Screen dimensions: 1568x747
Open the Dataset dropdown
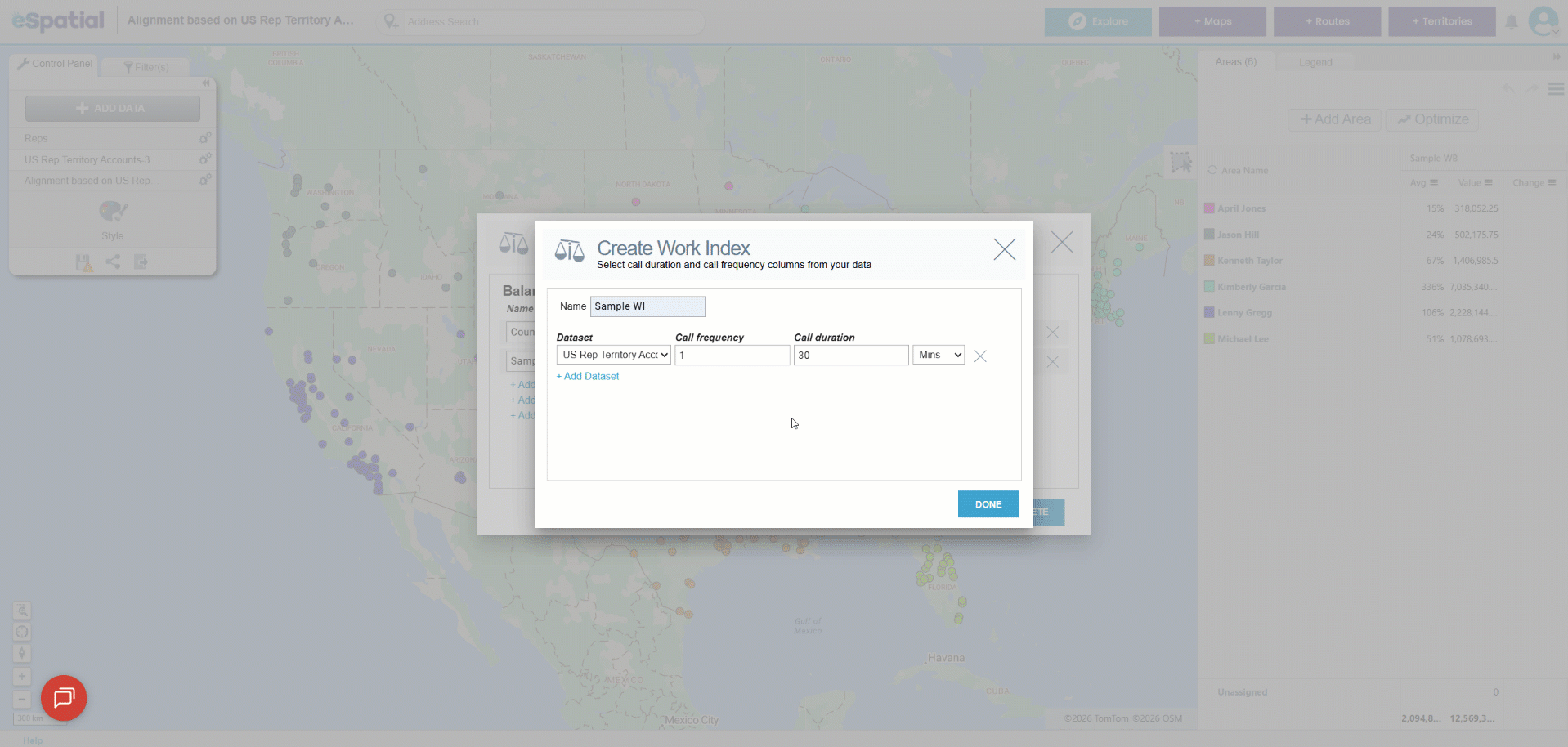(x=614, y=355)
